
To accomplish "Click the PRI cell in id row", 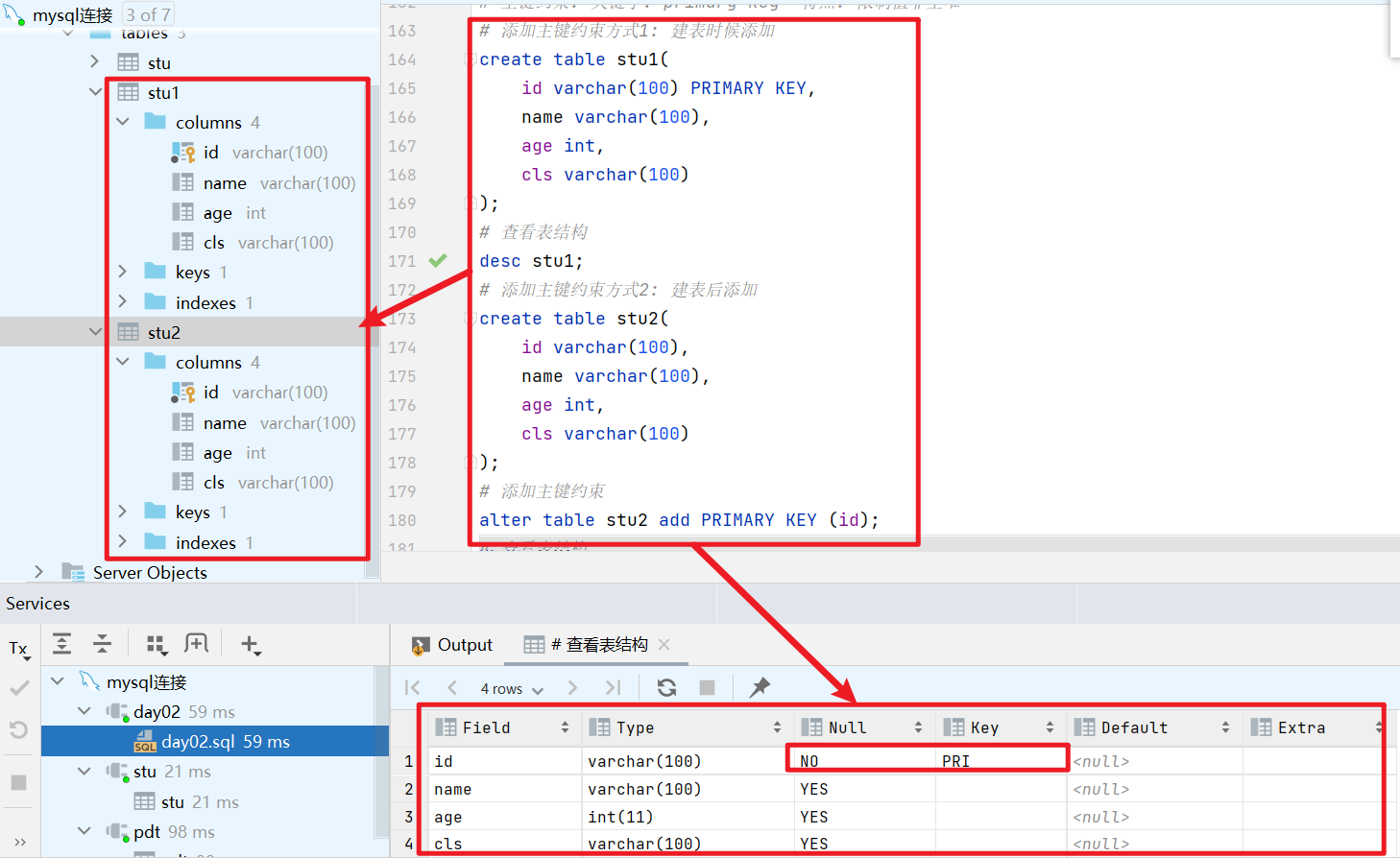I will (1001, 760).
